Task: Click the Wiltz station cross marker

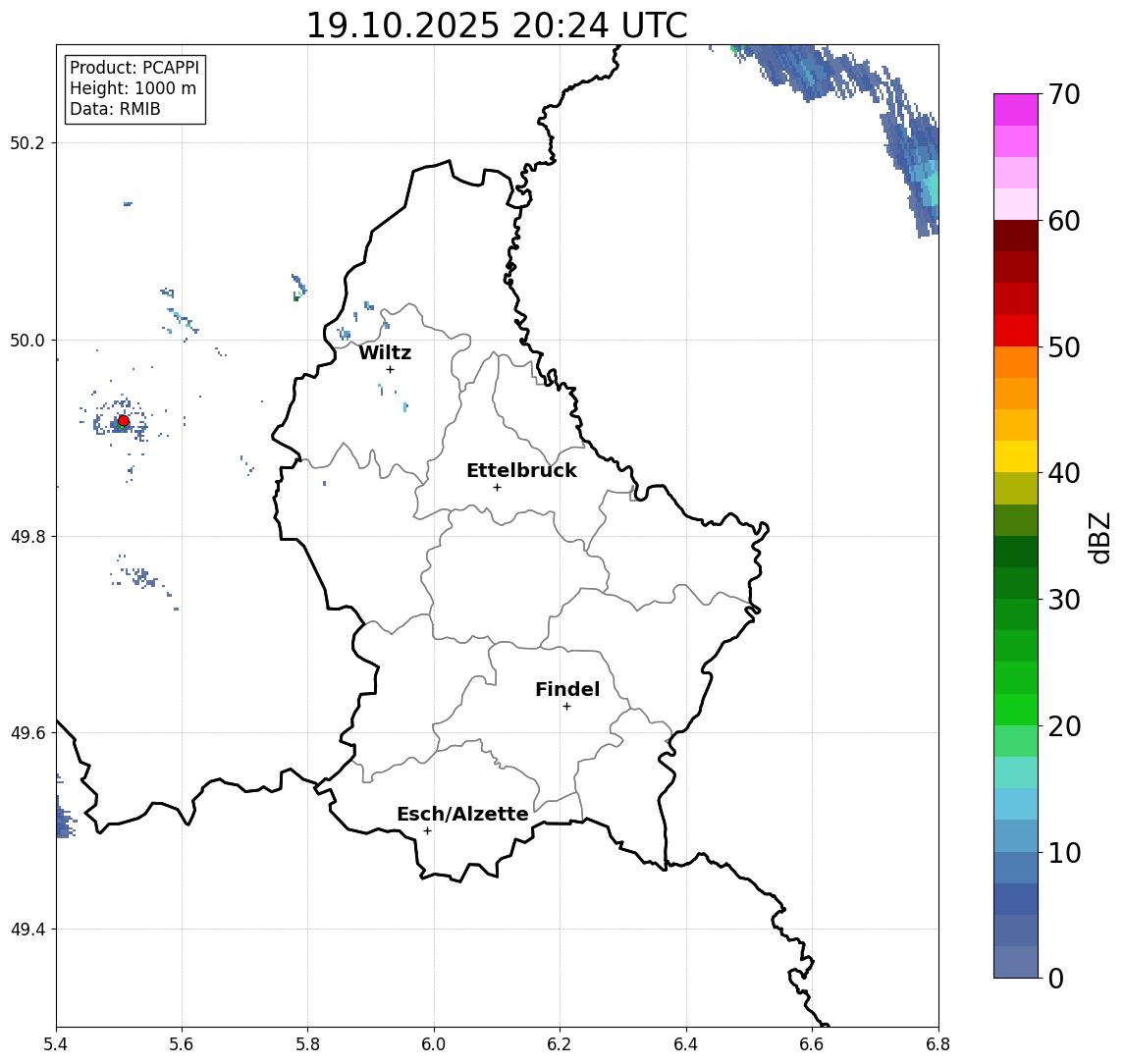Action: (x=390, y=369)
